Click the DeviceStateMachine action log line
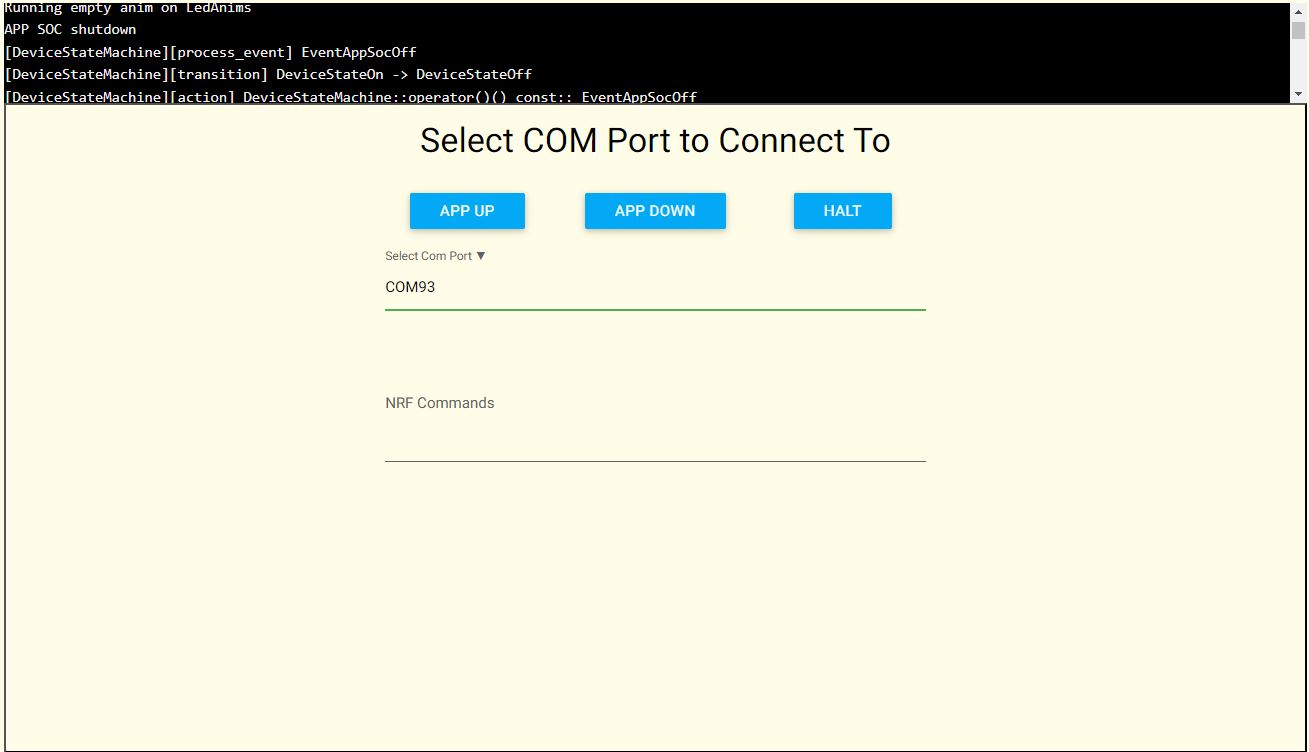1309x752 pixels. tap(350, 97)
